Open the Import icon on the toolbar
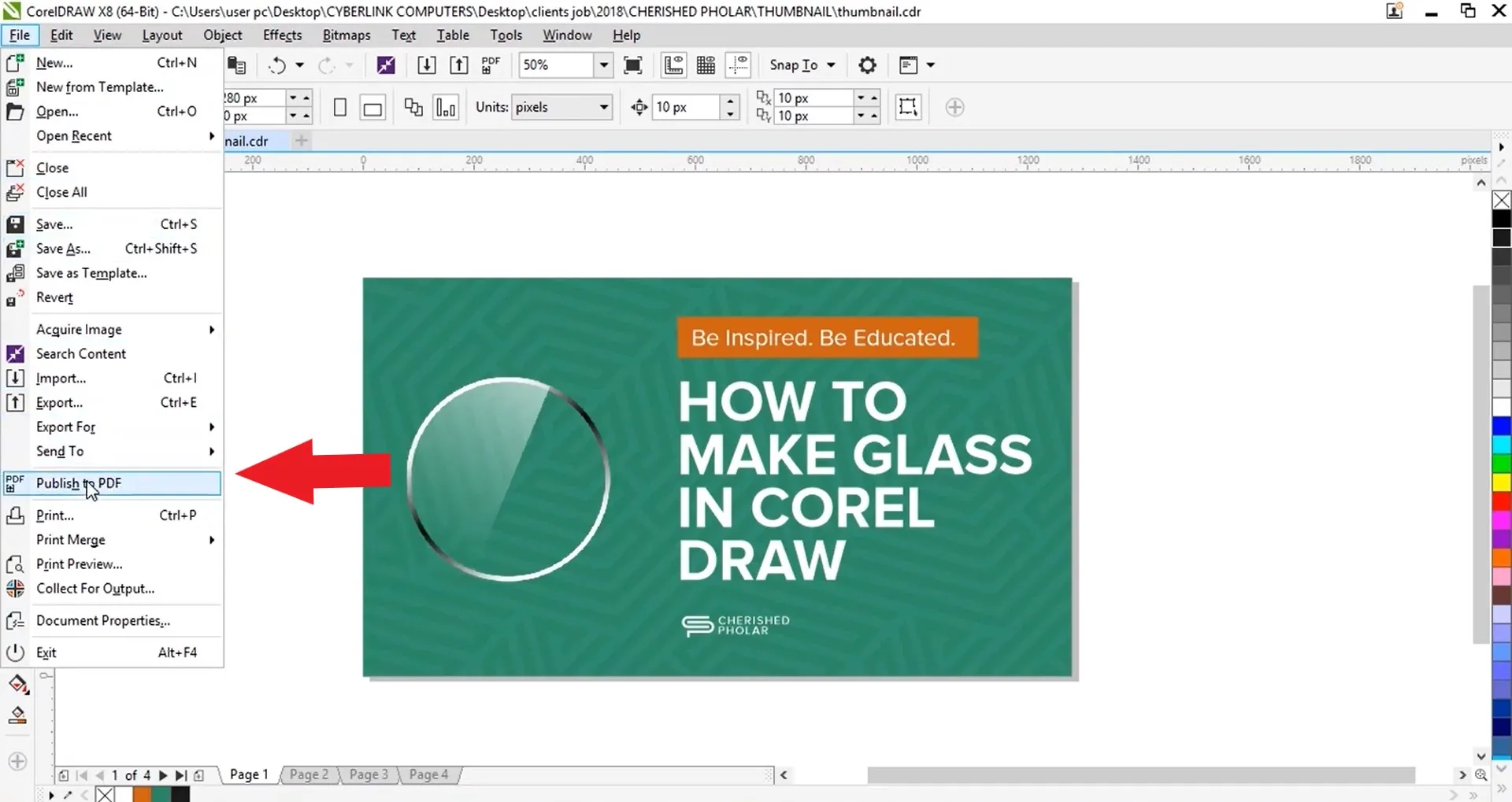The width and height of the screenshot is (1512, 802). coord(426,65)
